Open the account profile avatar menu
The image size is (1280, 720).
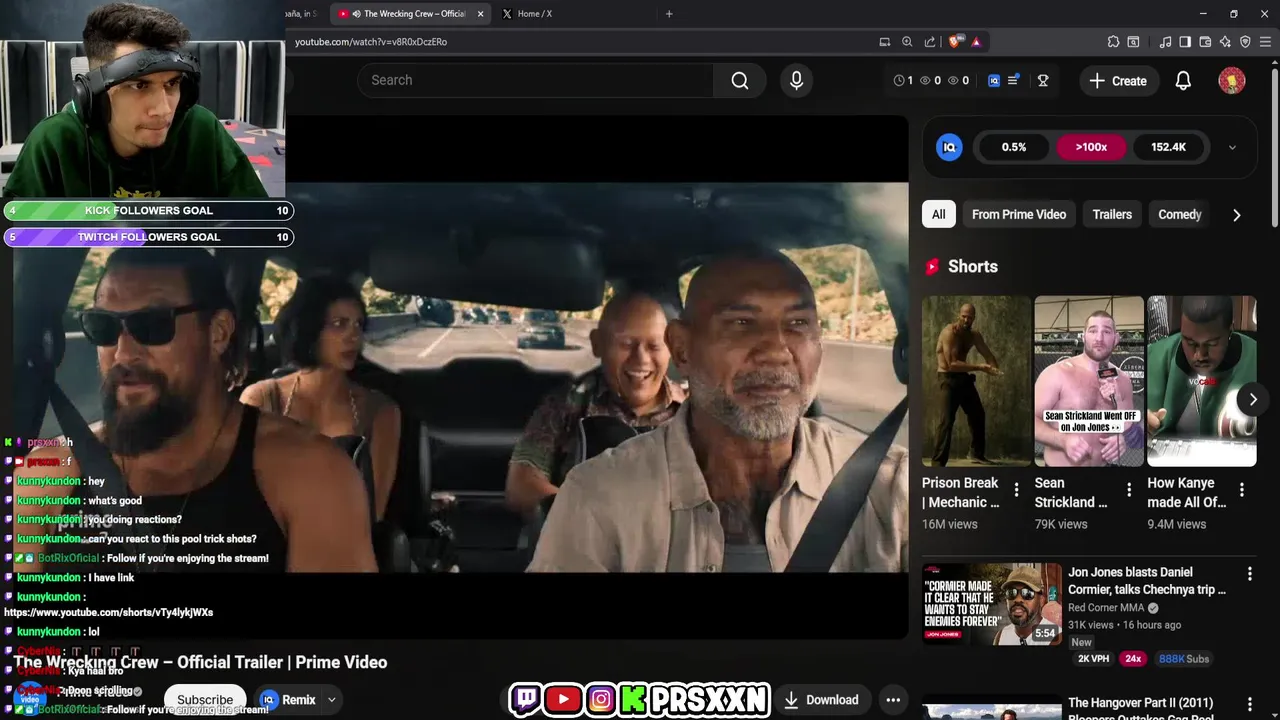click(1232, 81)
